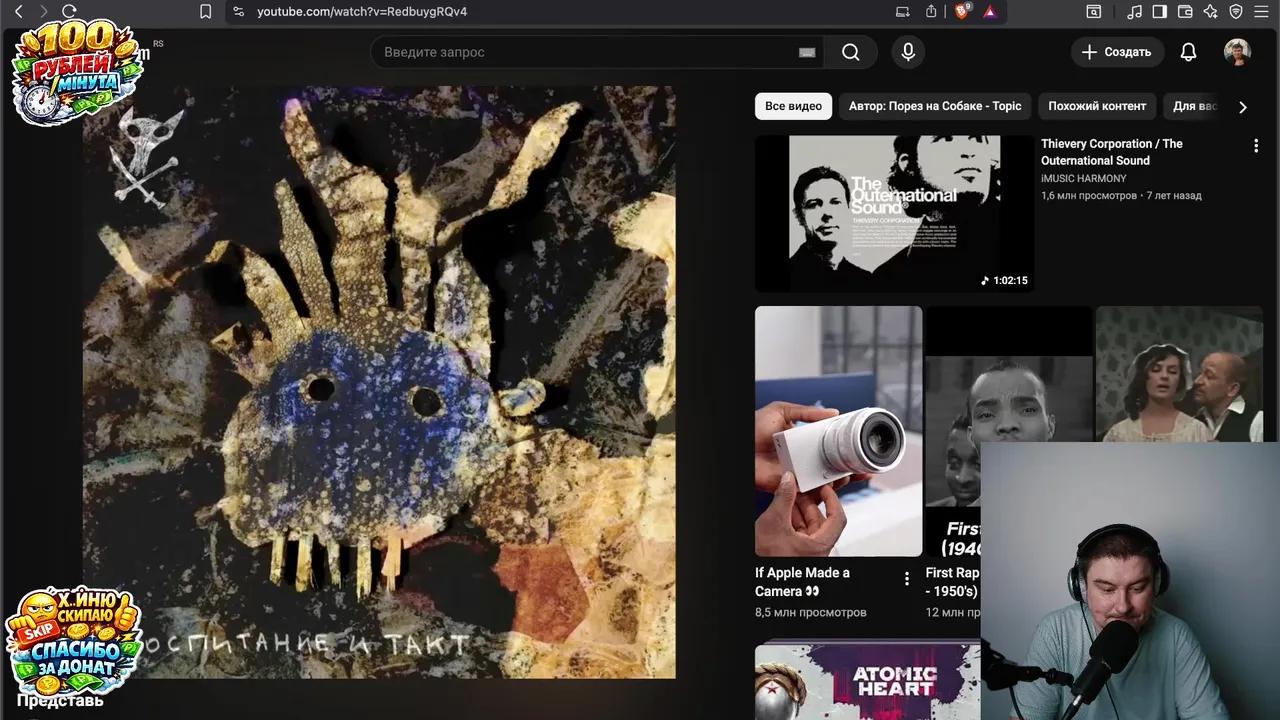
Task: Go back using the browser back arrow
Action: tap(18, 12)
